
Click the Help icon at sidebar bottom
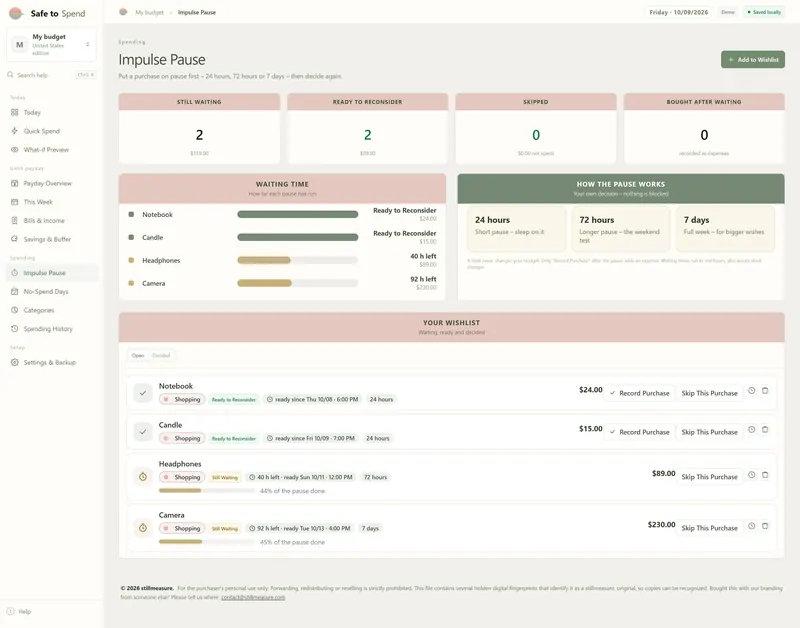pyautogui.click(x=10, y=611)
